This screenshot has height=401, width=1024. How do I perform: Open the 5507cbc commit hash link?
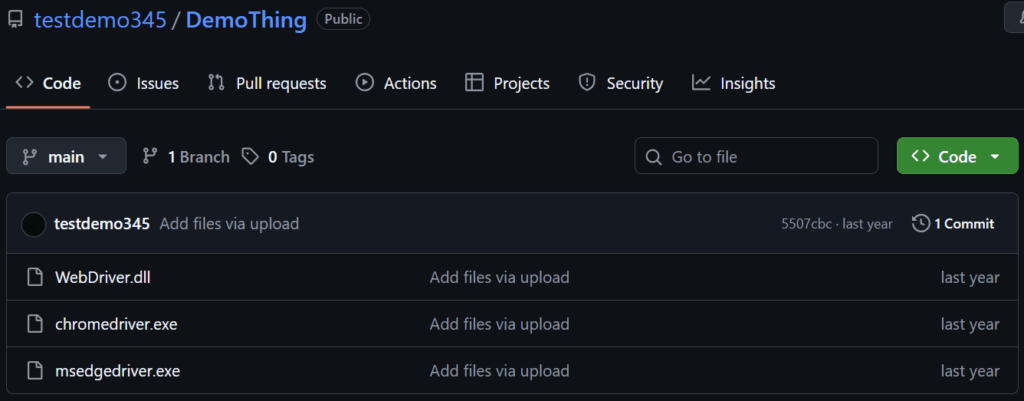tap(807, 224)
